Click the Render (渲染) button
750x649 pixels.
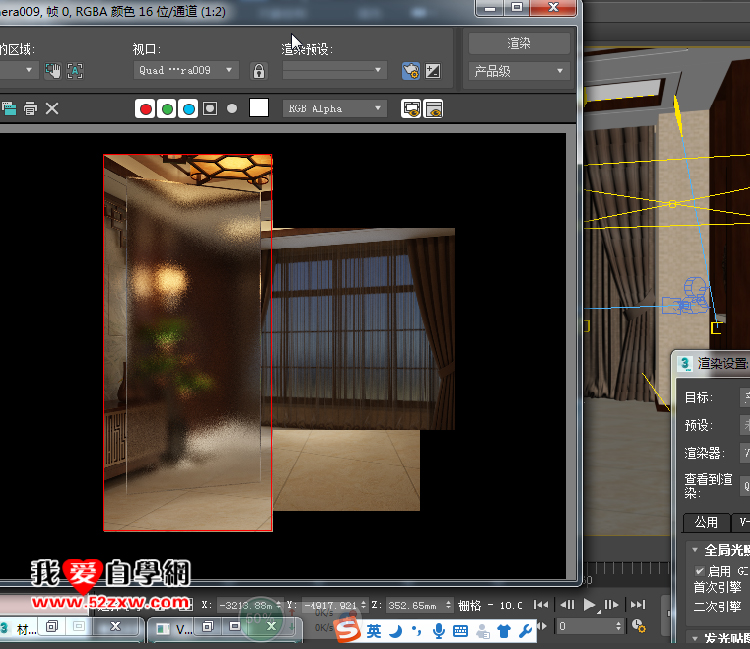[519, 44]
